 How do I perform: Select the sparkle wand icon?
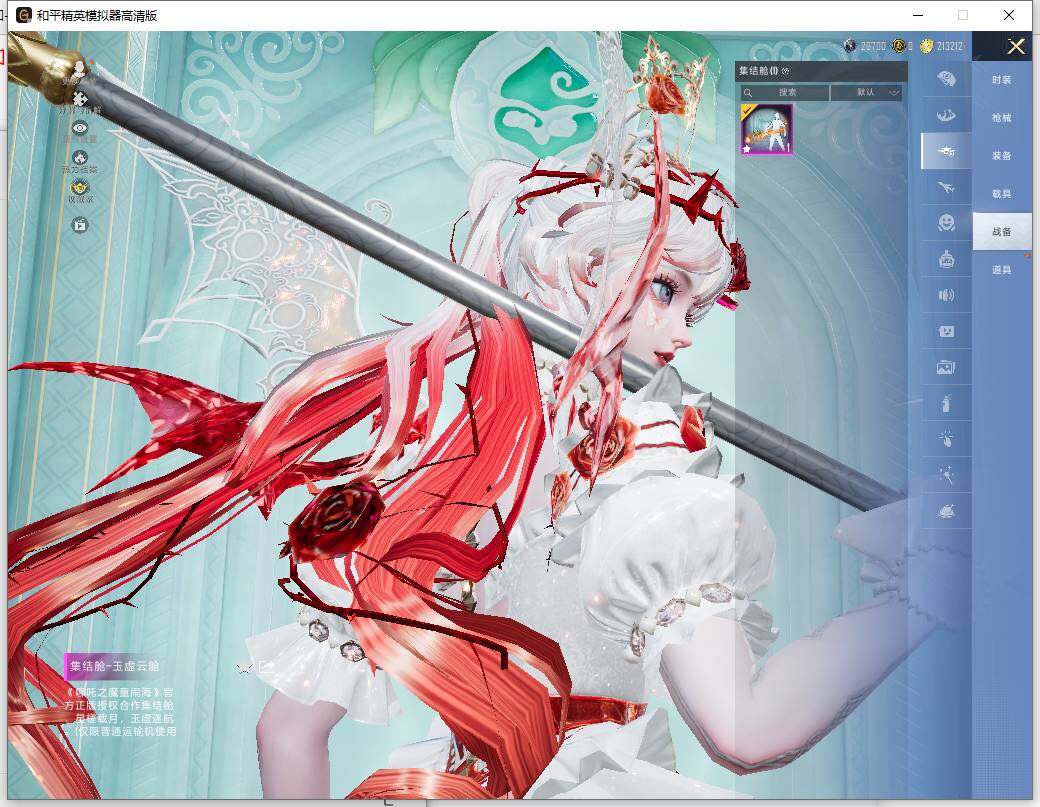tap(946, 475)
